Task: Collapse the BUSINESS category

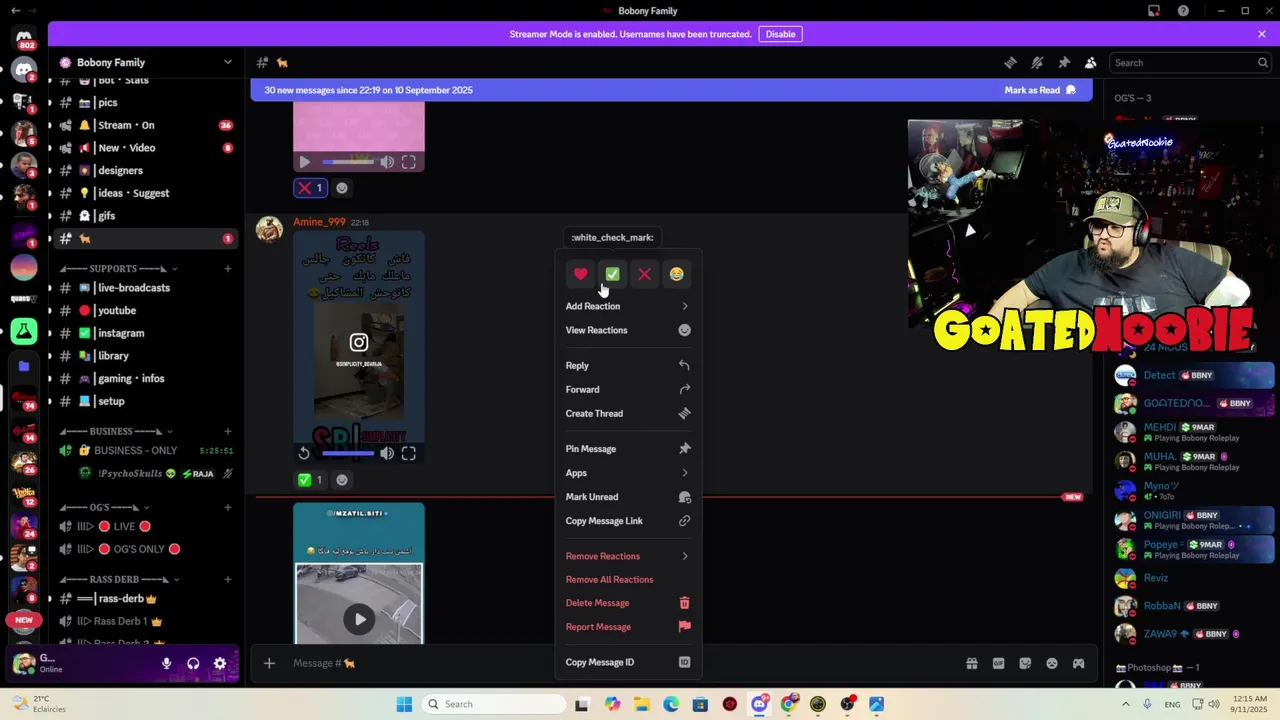Action: [116, 431]
